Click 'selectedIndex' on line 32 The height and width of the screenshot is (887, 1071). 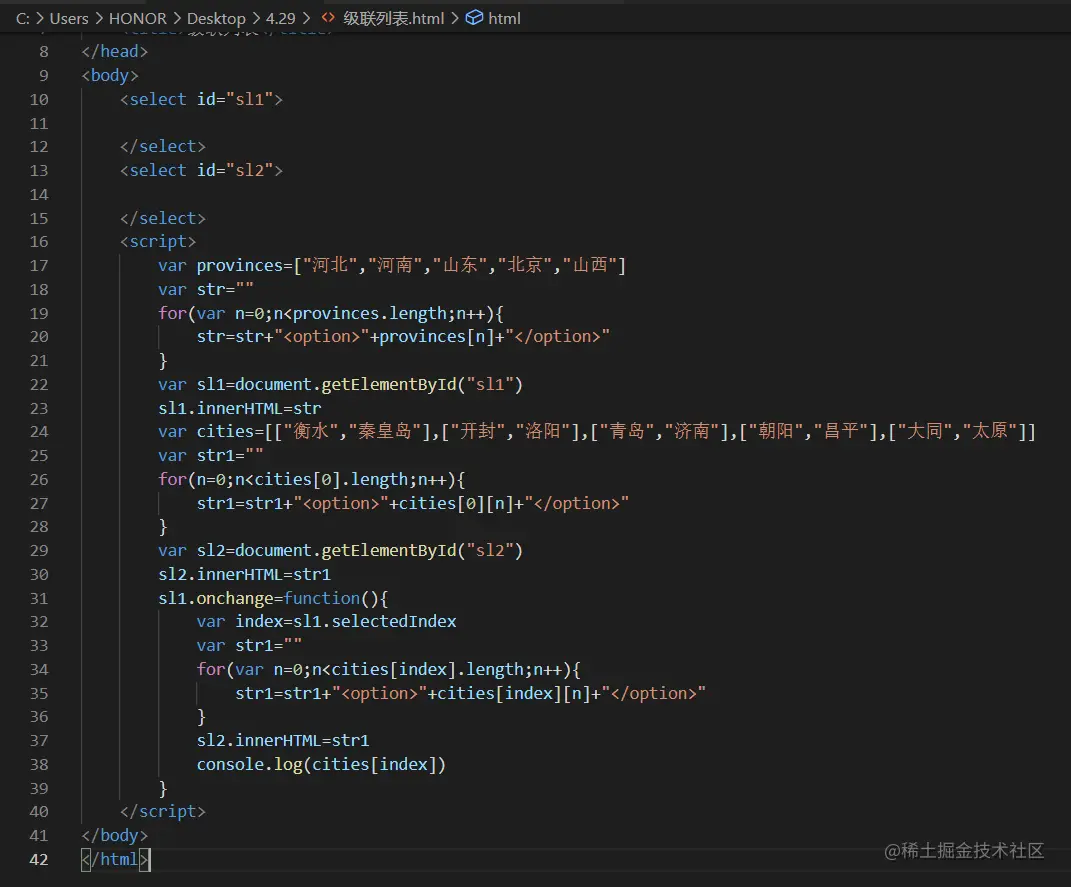pos(393,622)
